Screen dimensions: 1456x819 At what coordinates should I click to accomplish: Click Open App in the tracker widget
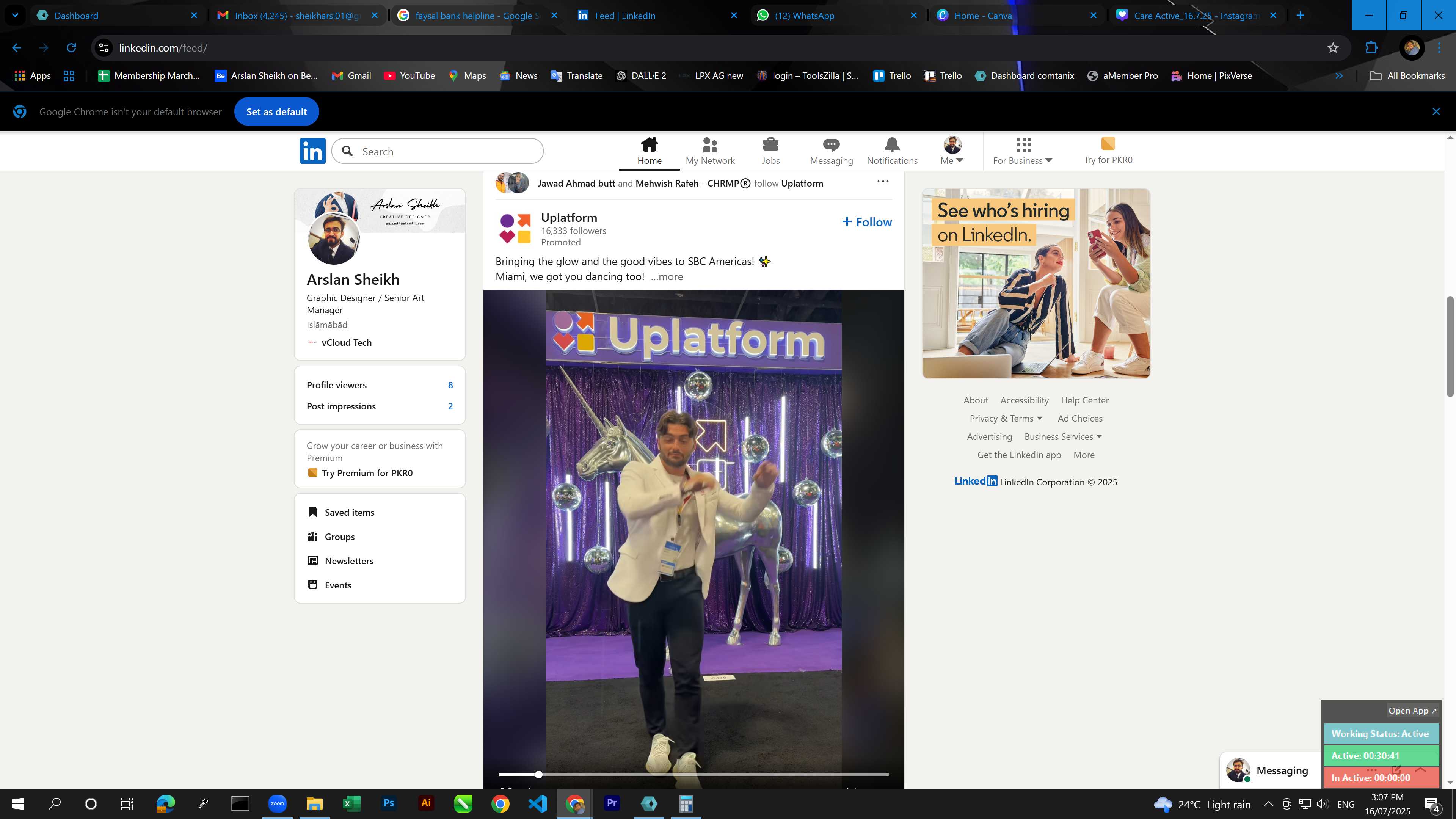pos(1412,711)
